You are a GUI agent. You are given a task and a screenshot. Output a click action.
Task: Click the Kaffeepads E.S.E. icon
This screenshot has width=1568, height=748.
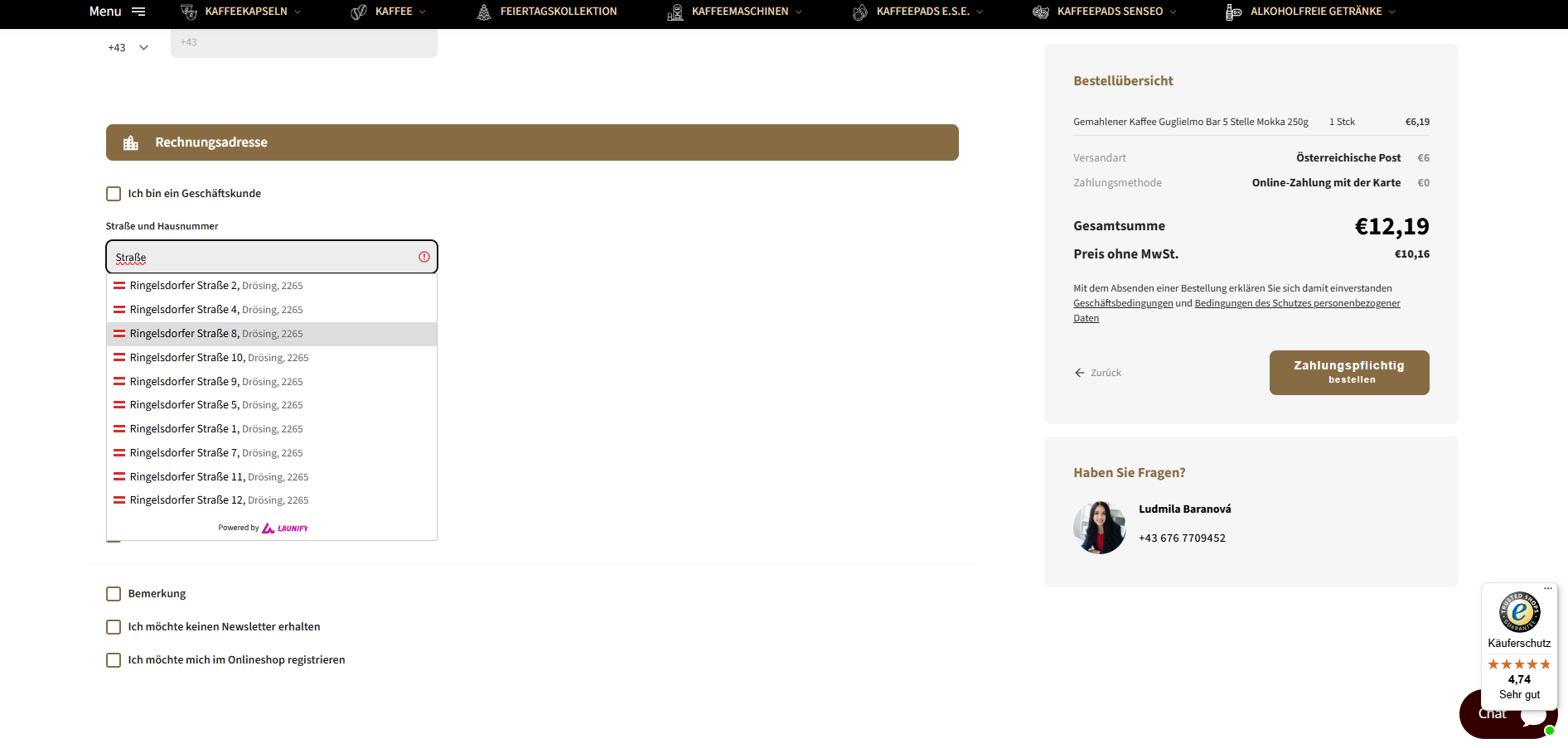tap(860, 12)
